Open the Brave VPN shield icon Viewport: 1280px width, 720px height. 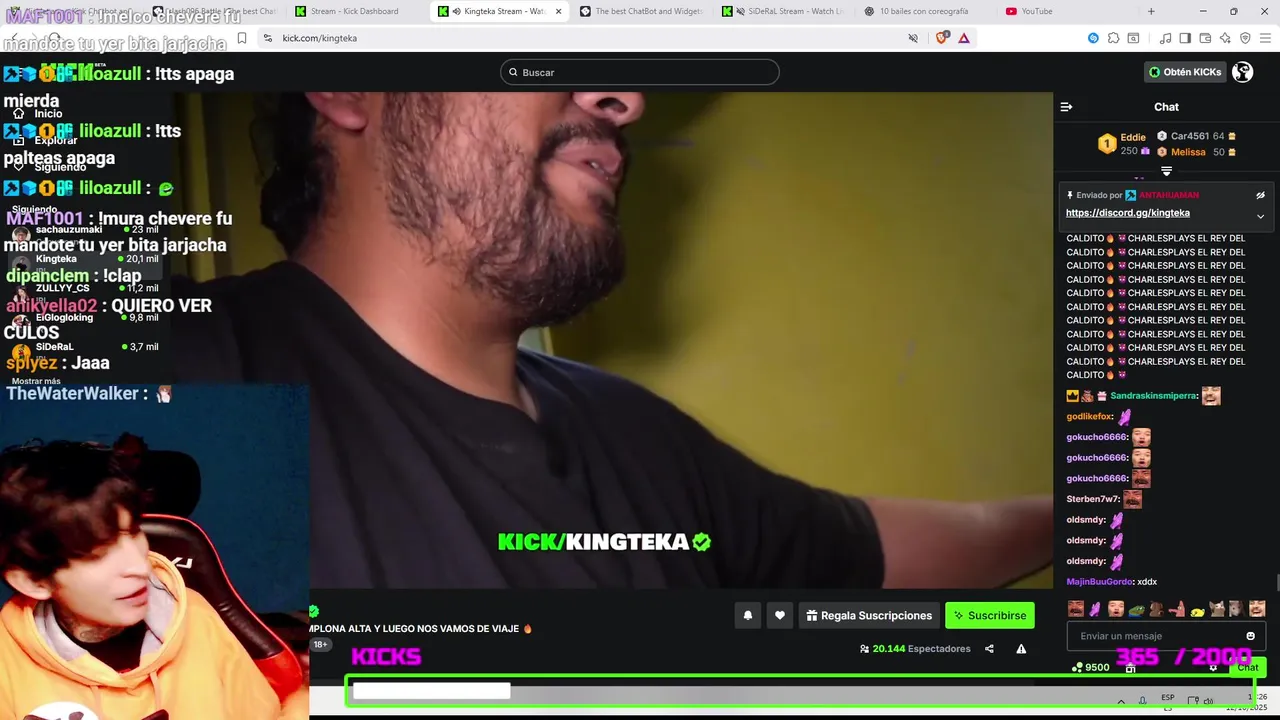(1245, 38)
